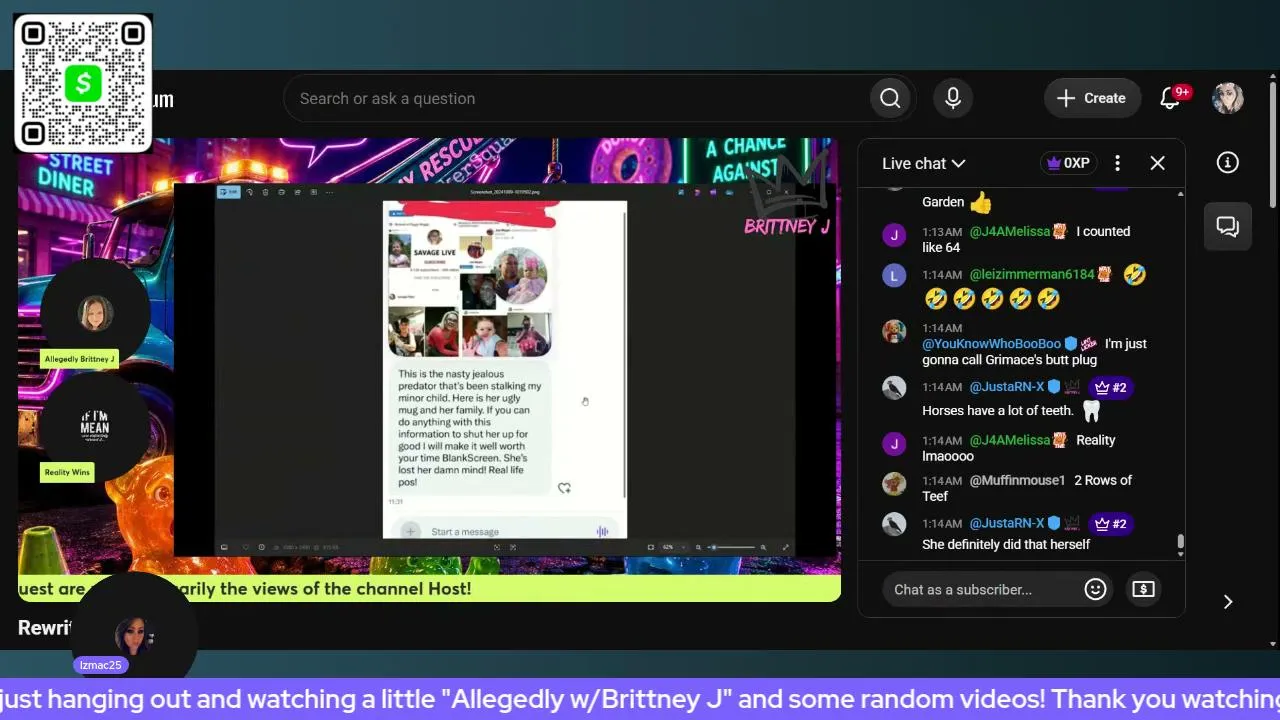
Task: Click the 'Allegedly Brittney J' guest avatar
Action: (95, 314)
